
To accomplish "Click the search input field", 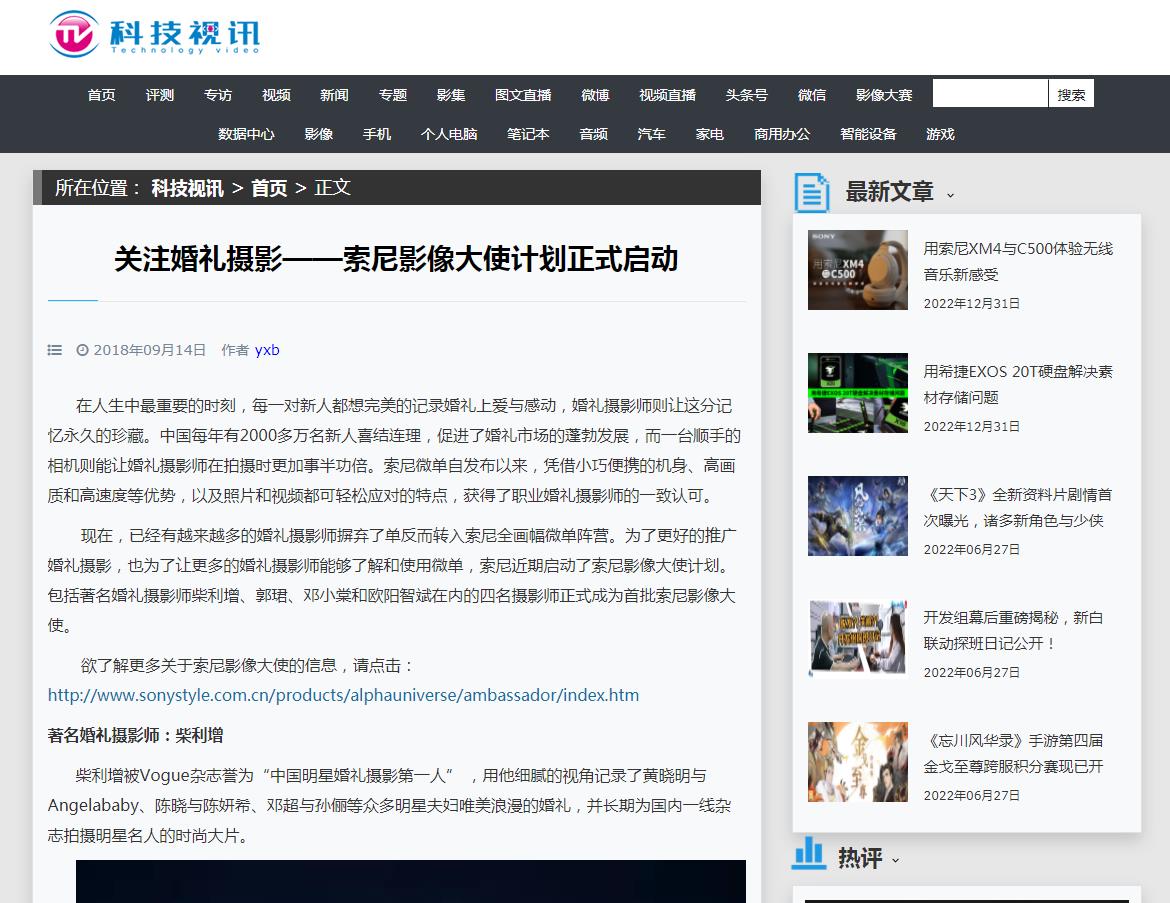I will [990, 93].
